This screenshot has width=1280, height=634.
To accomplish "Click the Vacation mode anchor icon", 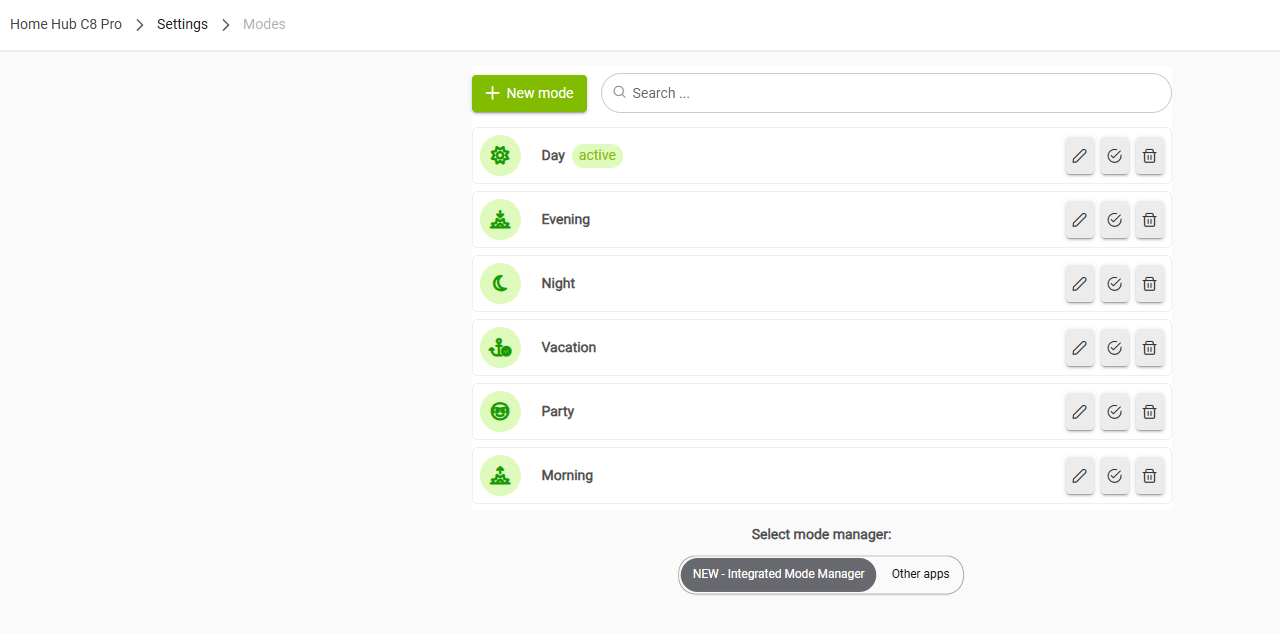I will [x=501, y=348].
